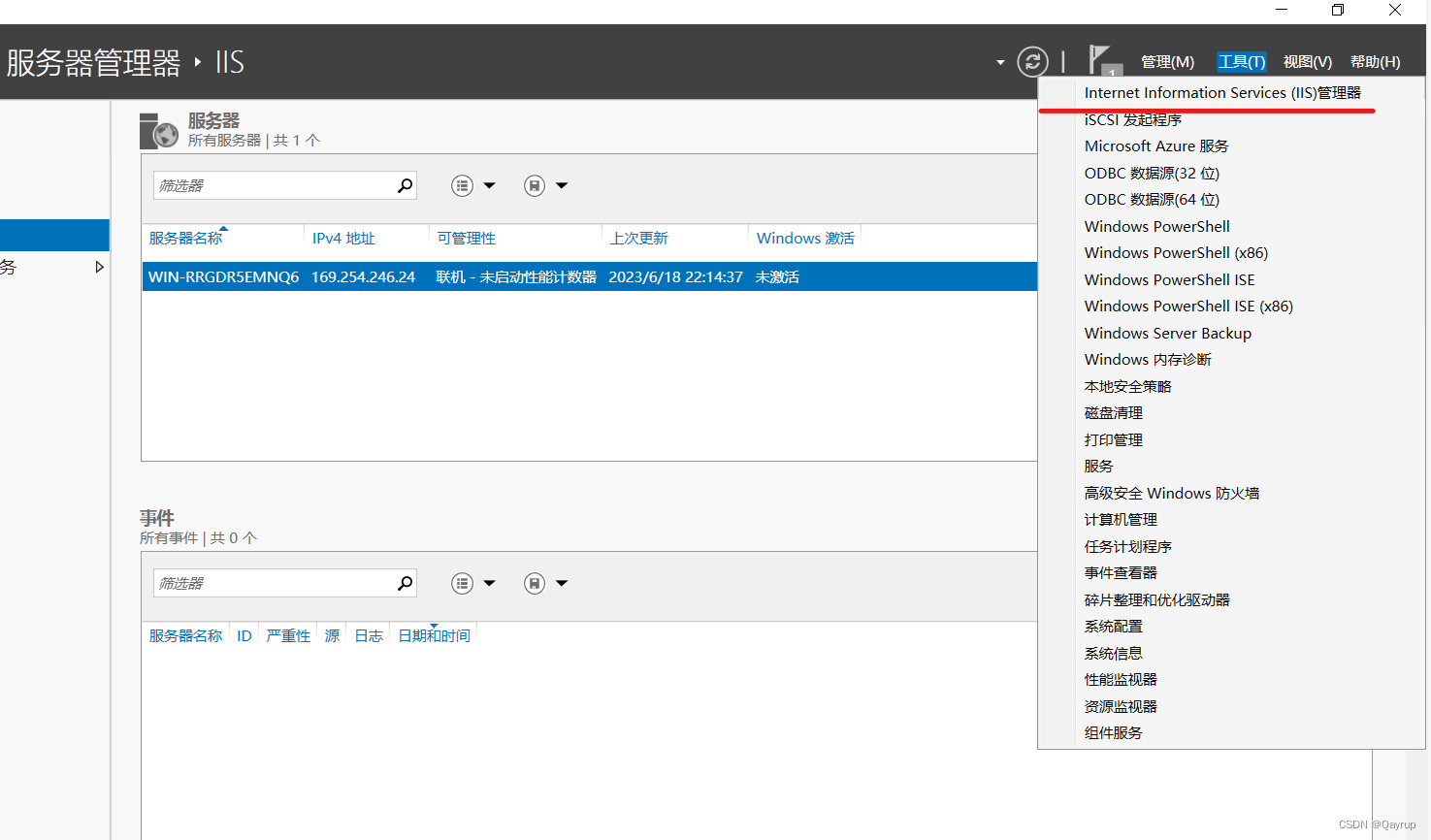Sort servers by 可管理性 column
The height and width of the screenshot is (840, 1431).
(466, 238)
